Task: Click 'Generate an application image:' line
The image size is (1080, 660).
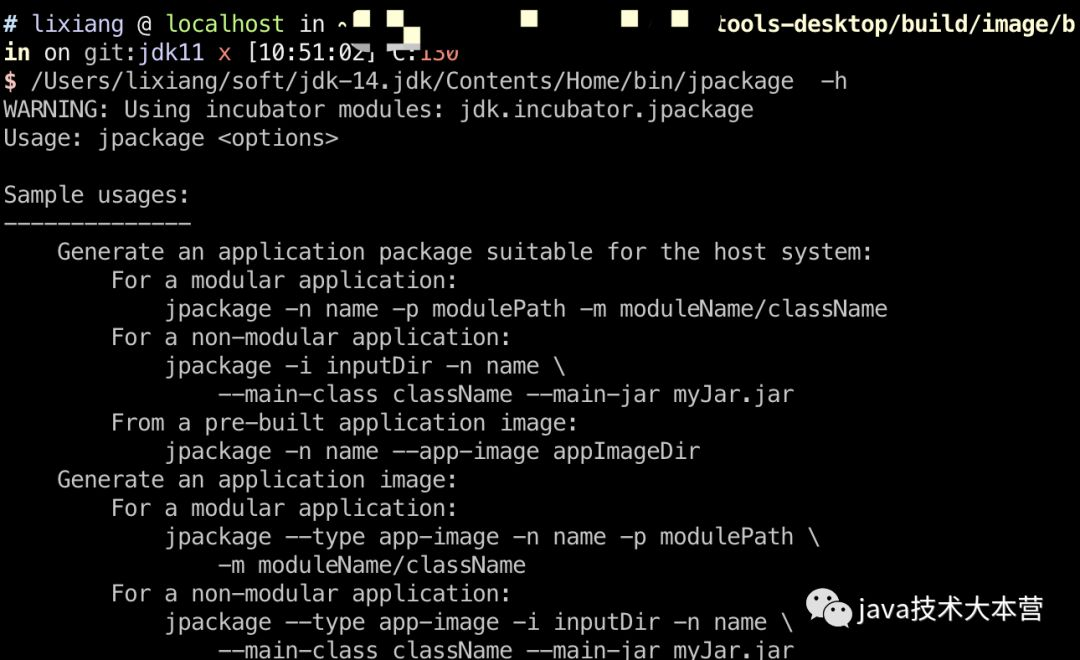Action: click(257, 479)
